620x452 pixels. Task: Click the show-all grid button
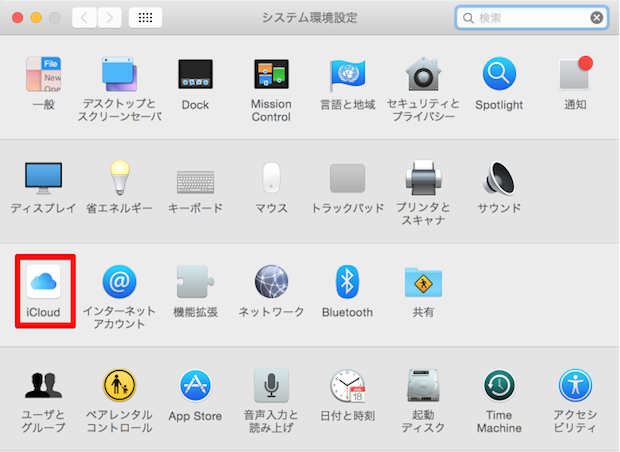(145, 17)
